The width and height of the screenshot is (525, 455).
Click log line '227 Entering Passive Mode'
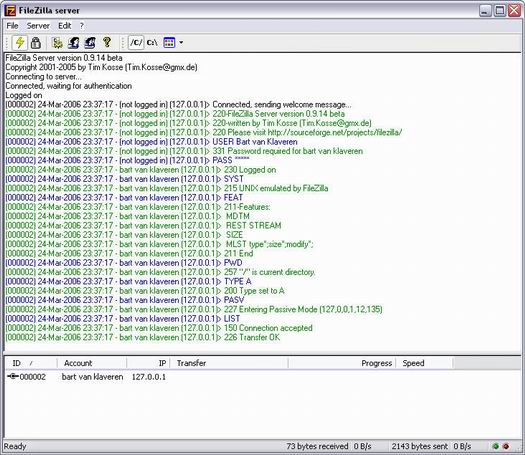[x=194, y=309]
